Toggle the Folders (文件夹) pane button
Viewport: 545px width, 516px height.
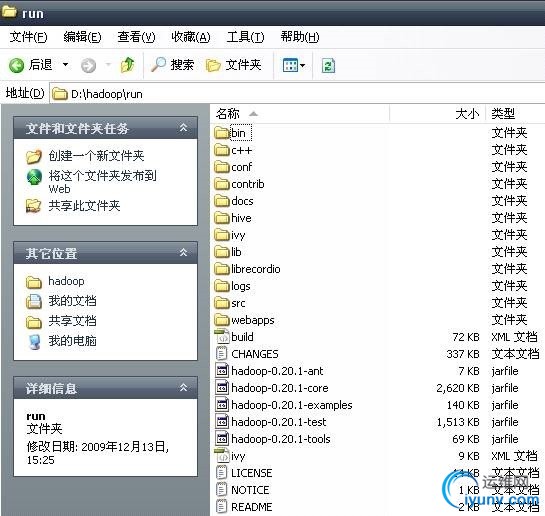(233, 65)
